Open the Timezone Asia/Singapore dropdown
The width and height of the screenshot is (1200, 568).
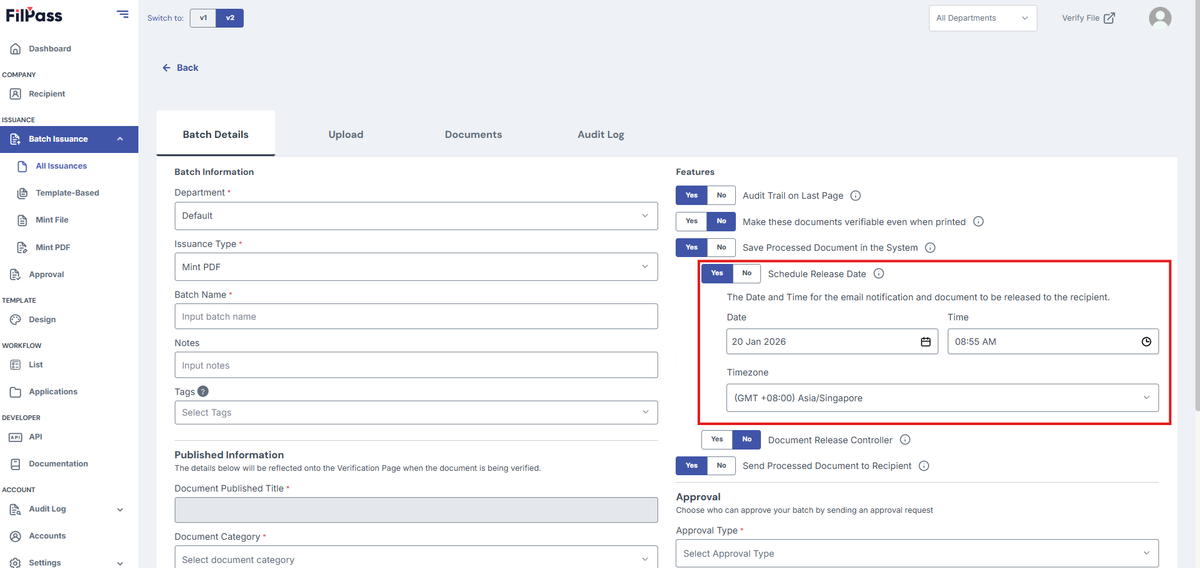coord(943,398)
